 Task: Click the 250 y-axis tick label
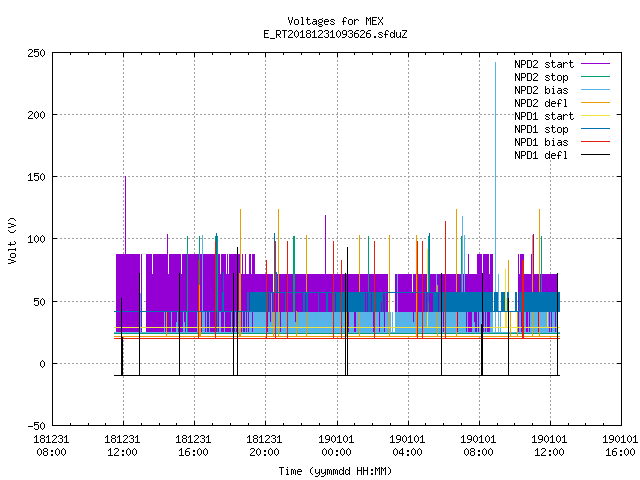(x=36, y=53)
